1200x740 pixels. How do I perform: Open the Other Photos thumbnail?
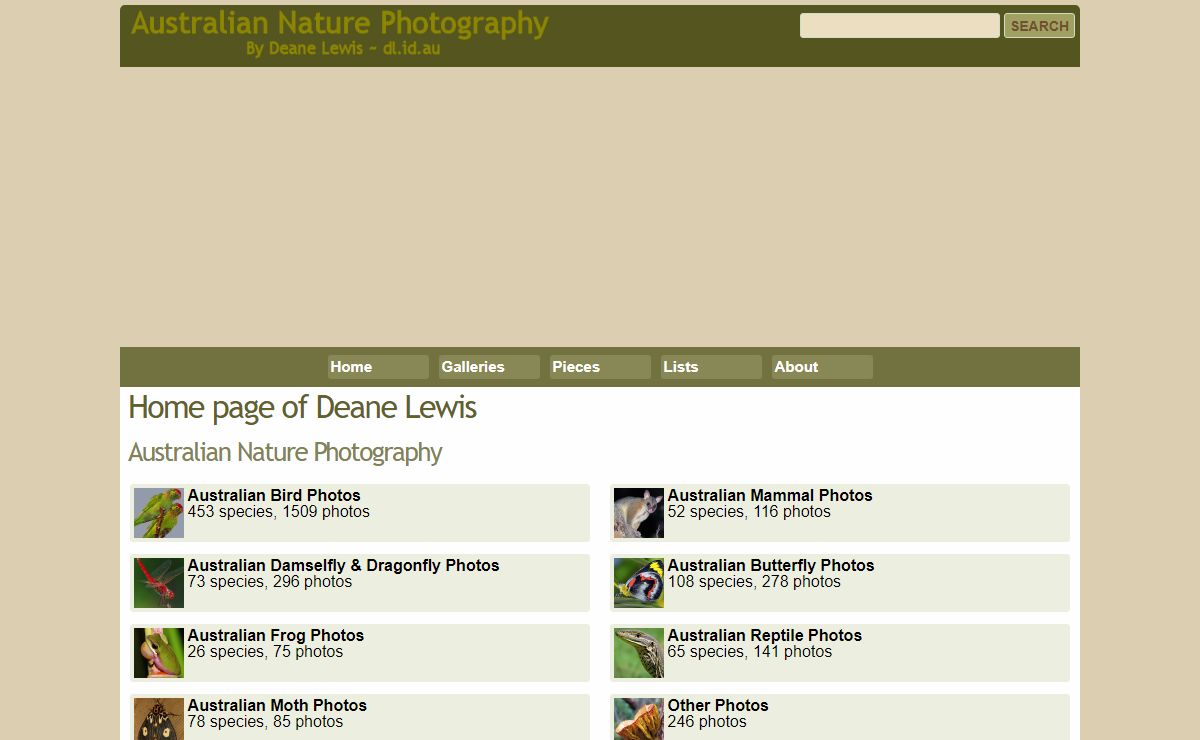point(639,719)
